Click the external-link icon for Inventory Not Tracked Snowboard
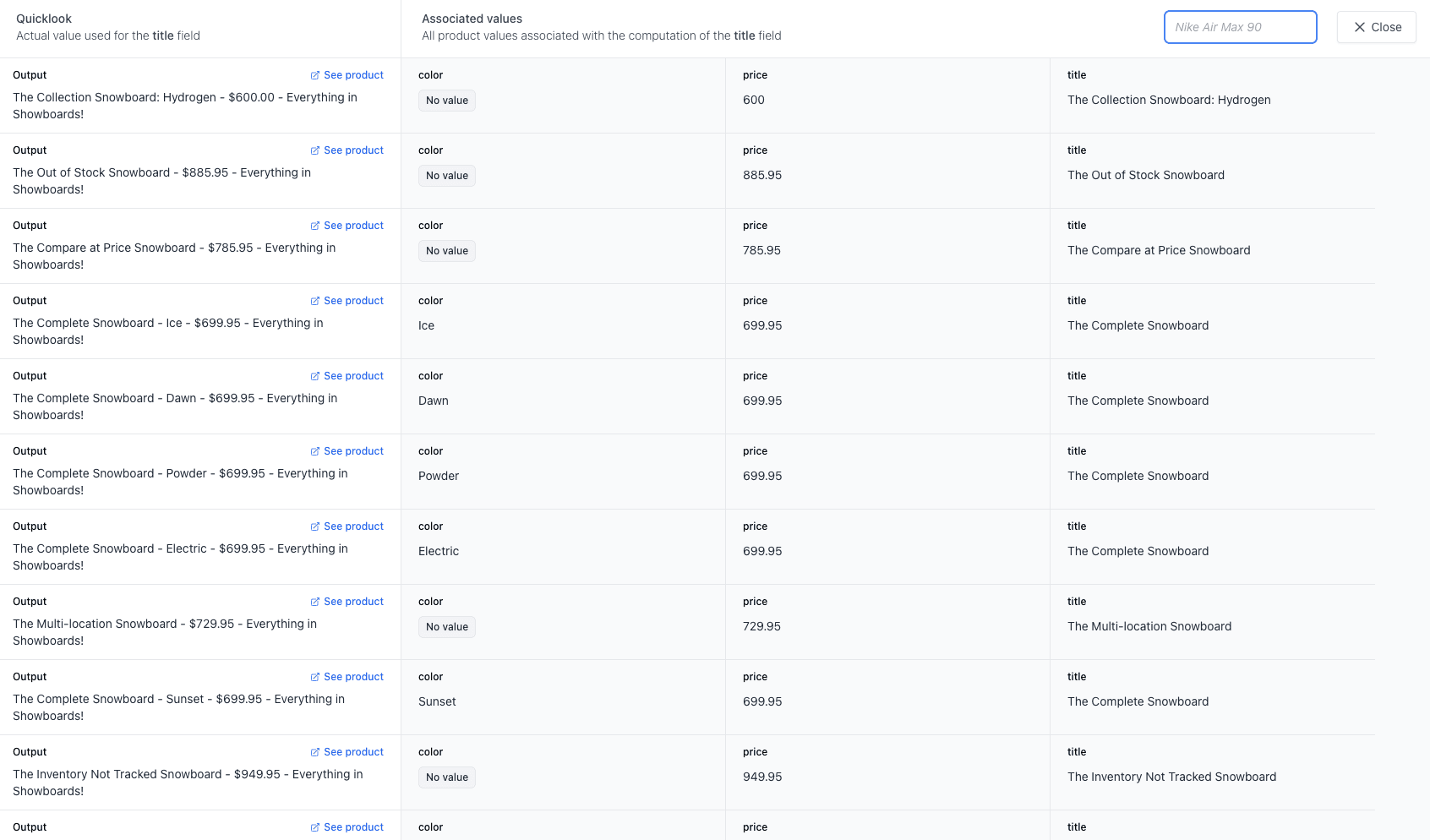1430x840 pixels. point(314,751)
